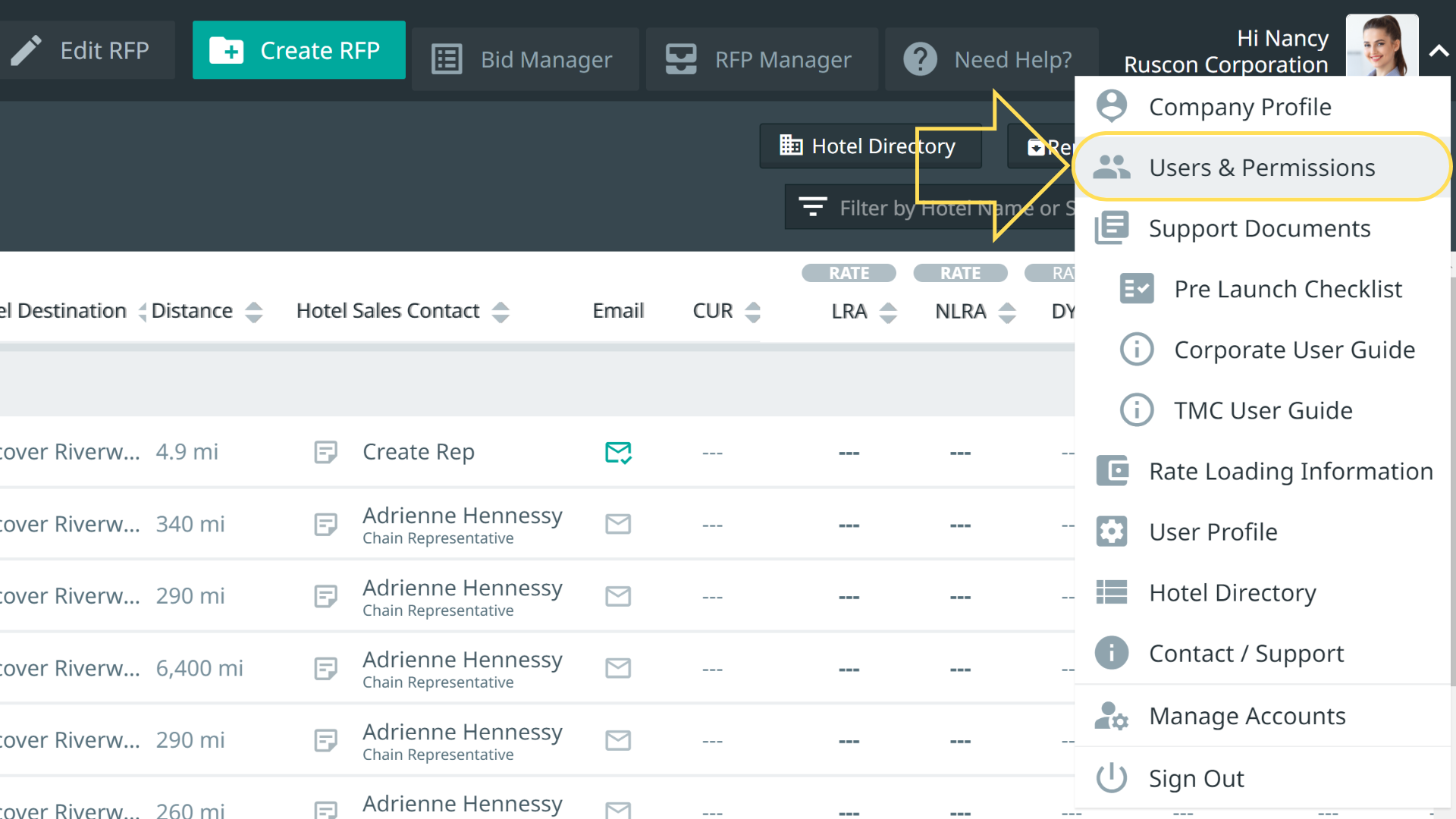Toggle sort order on the LRA column
Screen dimensions: 1456x819
(888, 312)
